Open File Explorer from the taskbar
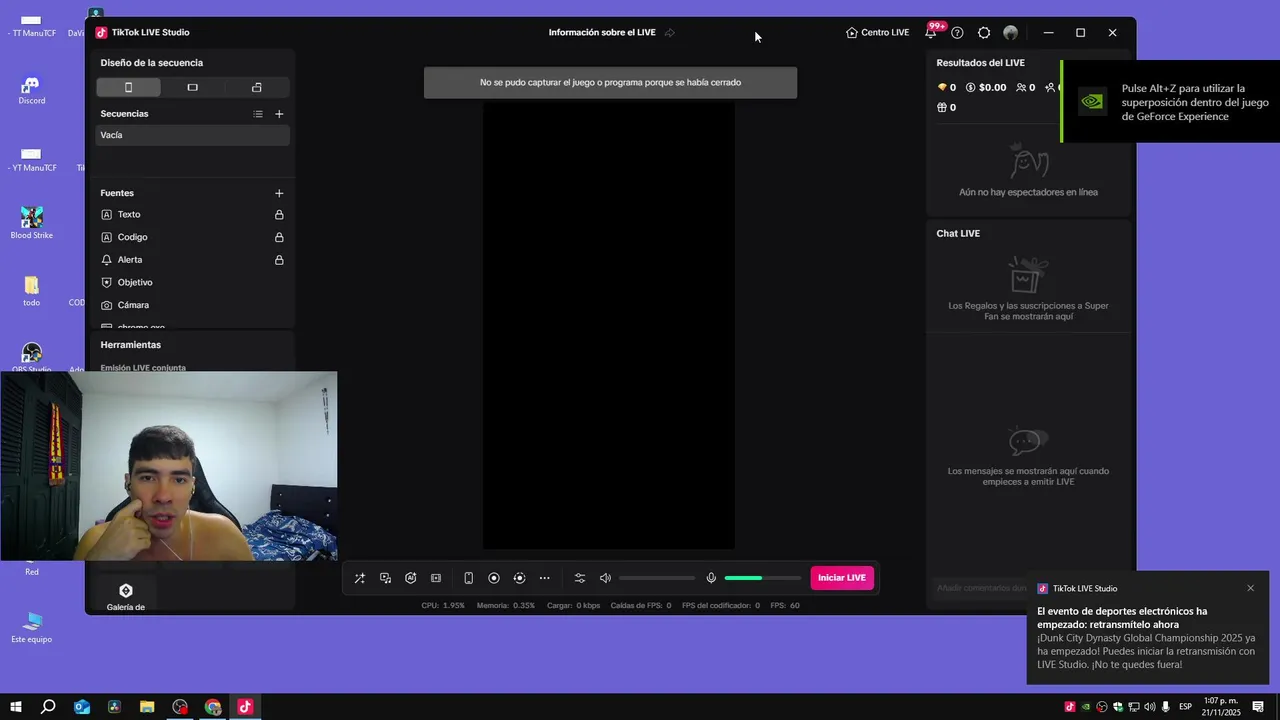Image resolution: width=1280 pixels, height=720 pixels. click(x=147, y=707)
